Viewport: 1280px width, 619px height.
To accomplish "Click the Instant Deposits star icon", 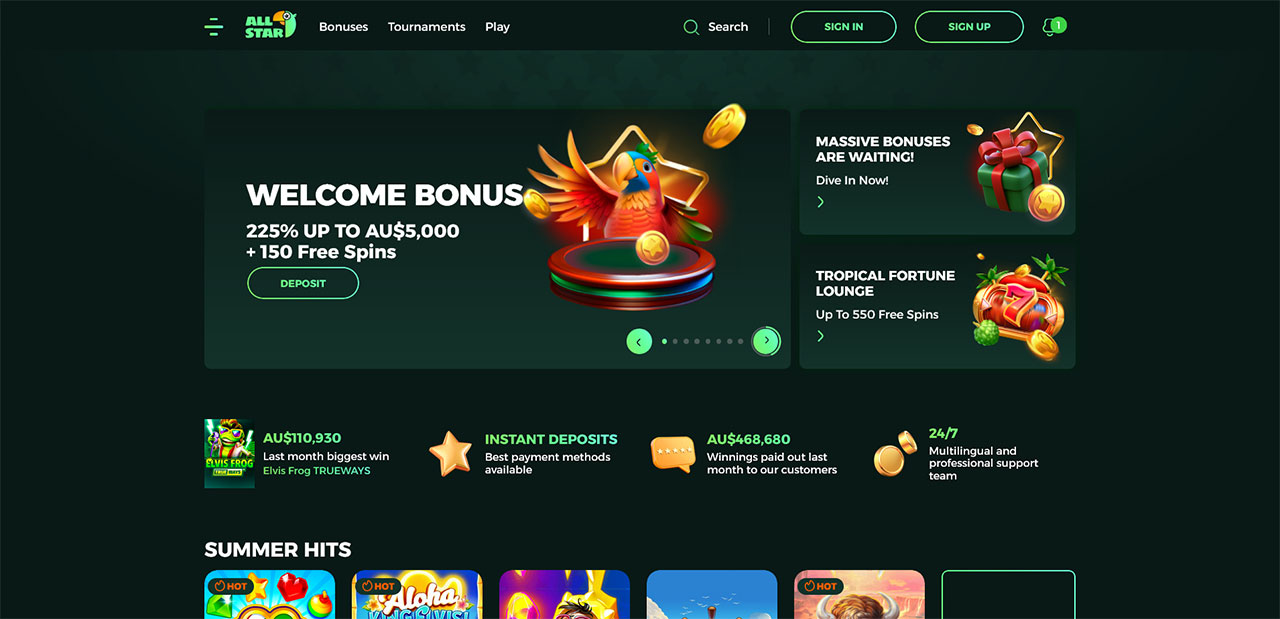I will click(450, 453).
